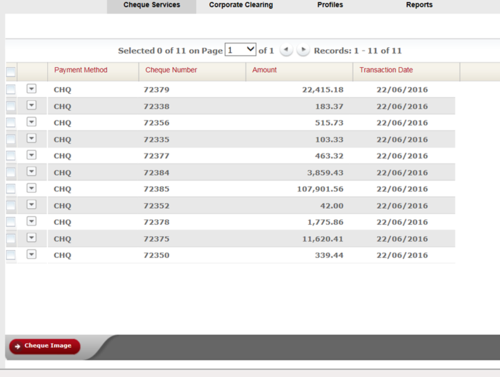This screenshot has width=500, height=377.
Task: Open the row menu arrow for cheque 72350
Action: pos(31,254)
